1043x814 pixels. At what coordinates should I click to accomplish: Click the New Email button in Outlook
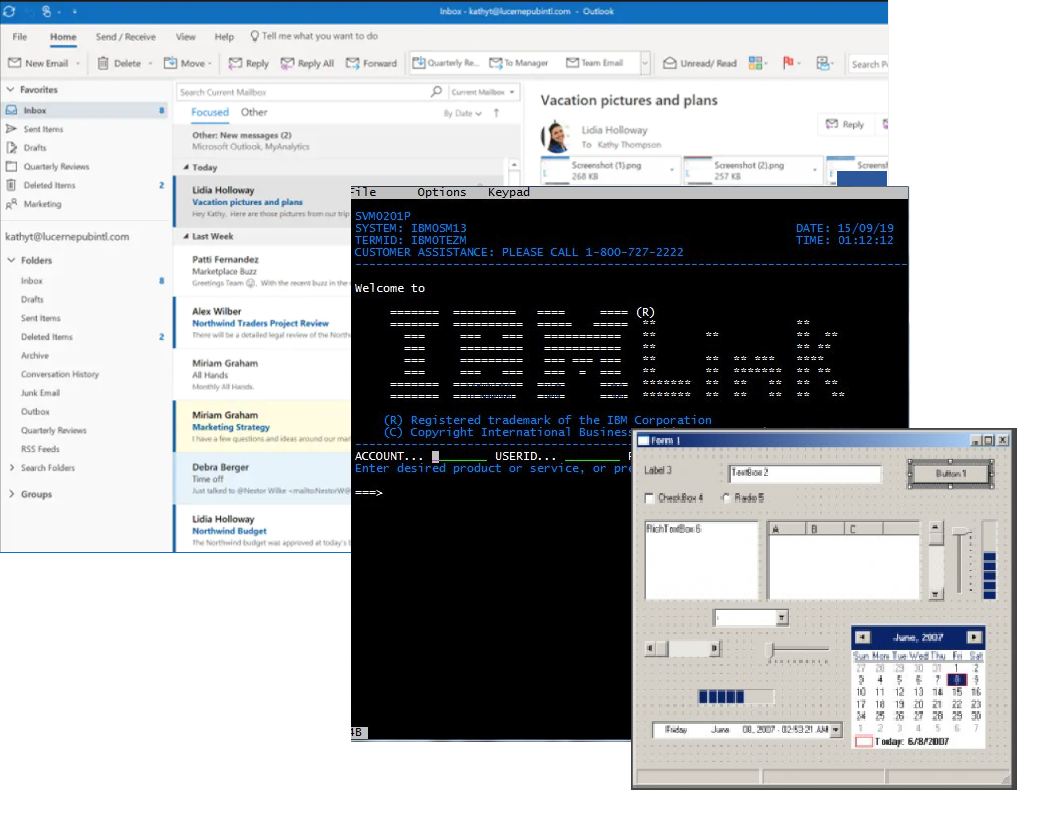tap(39, 63)
